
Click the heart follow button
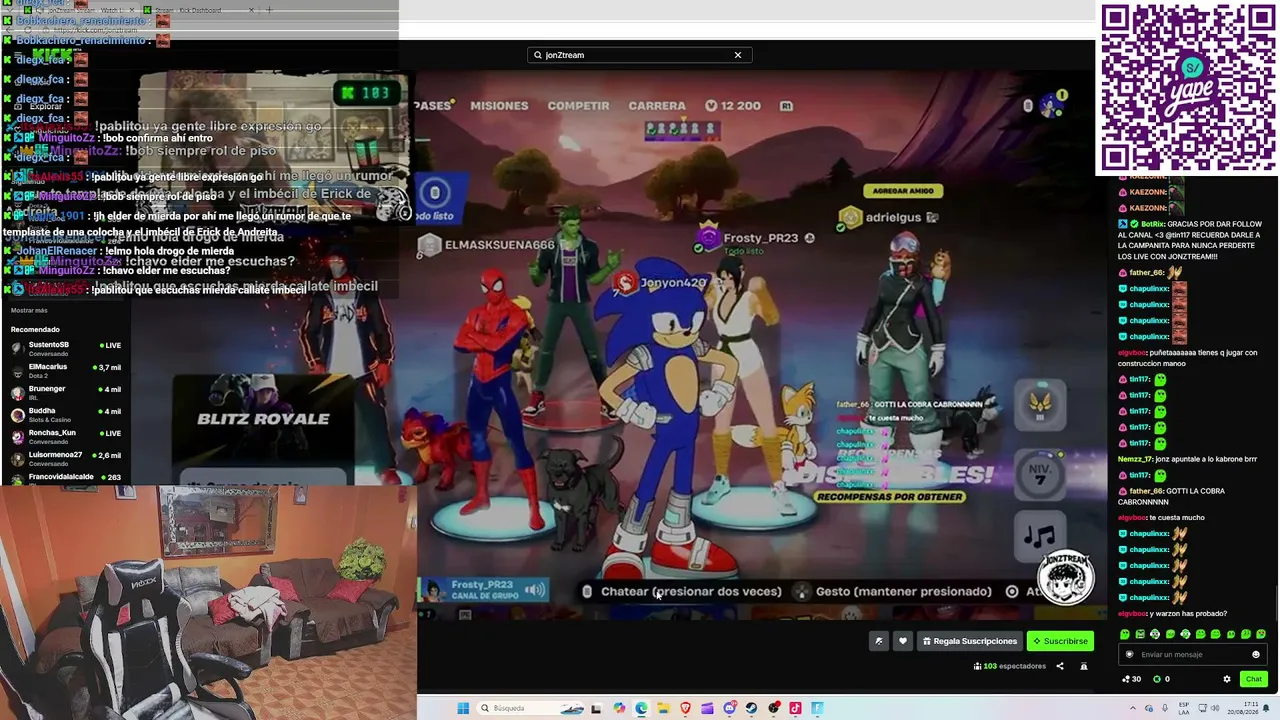(903, 641)
